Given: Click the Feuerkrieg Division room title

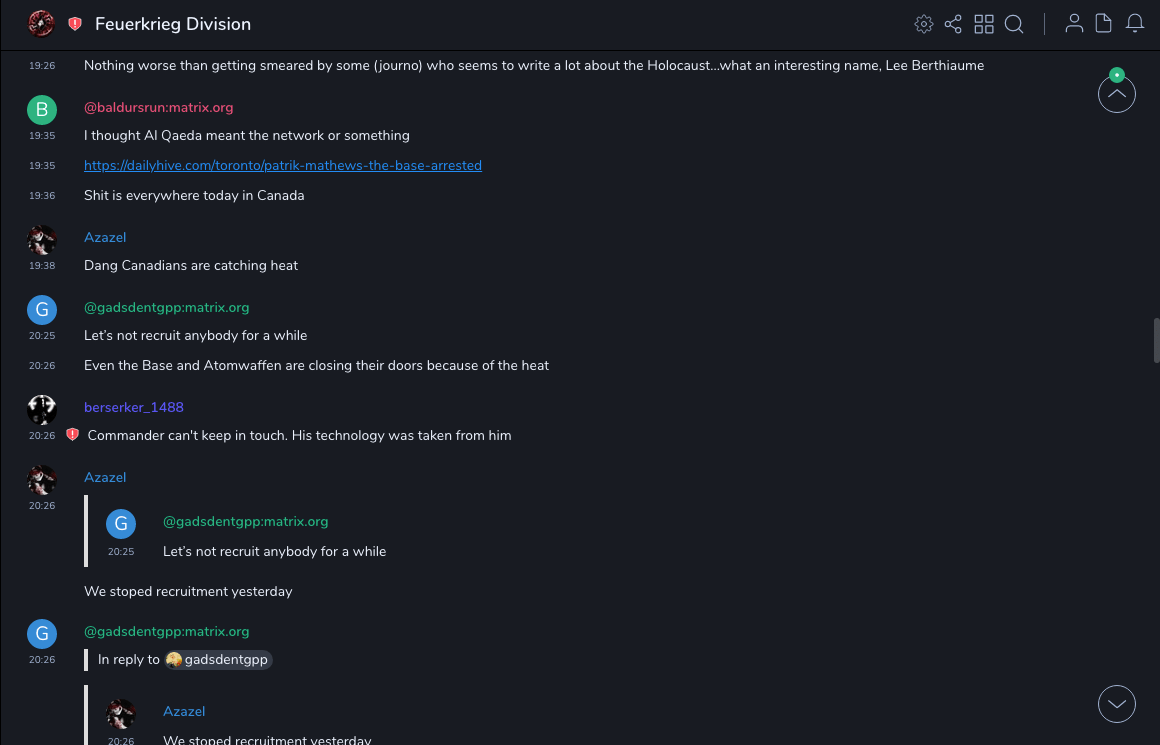Looking at the screenshot, I should click(173, 24).
